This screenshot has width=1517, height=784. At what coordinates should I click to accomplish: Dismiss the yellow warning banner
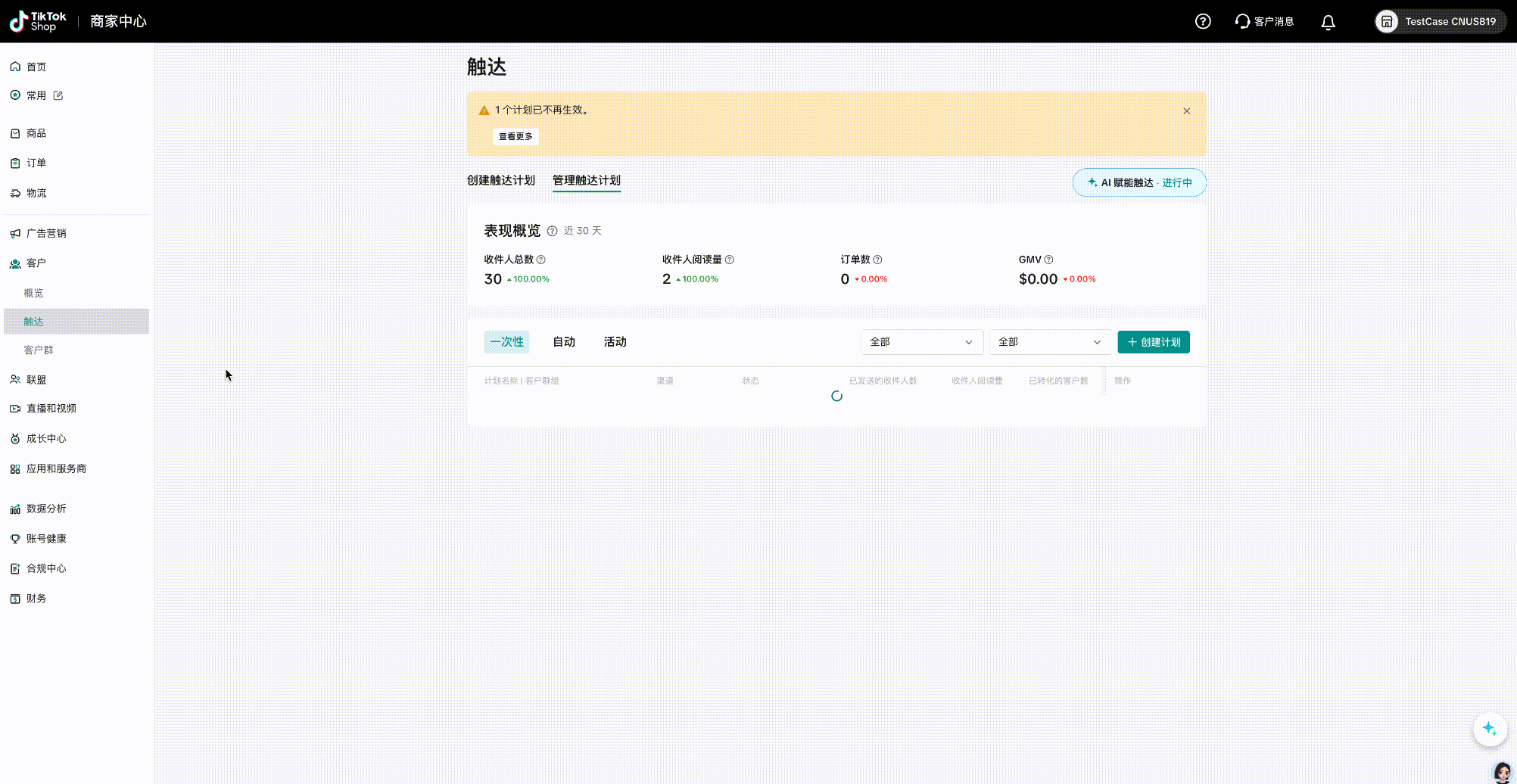1186,111
